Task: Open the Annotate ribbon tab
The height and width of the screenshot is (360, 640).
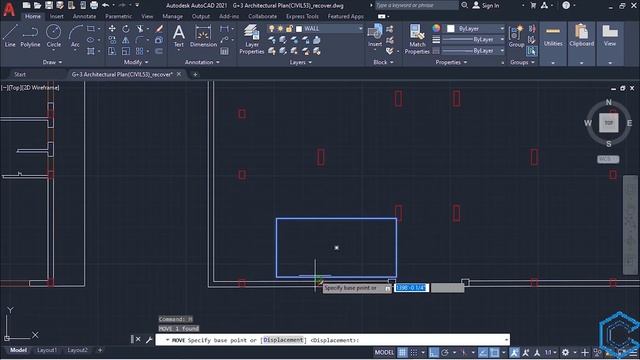Action: pos(84,16)
